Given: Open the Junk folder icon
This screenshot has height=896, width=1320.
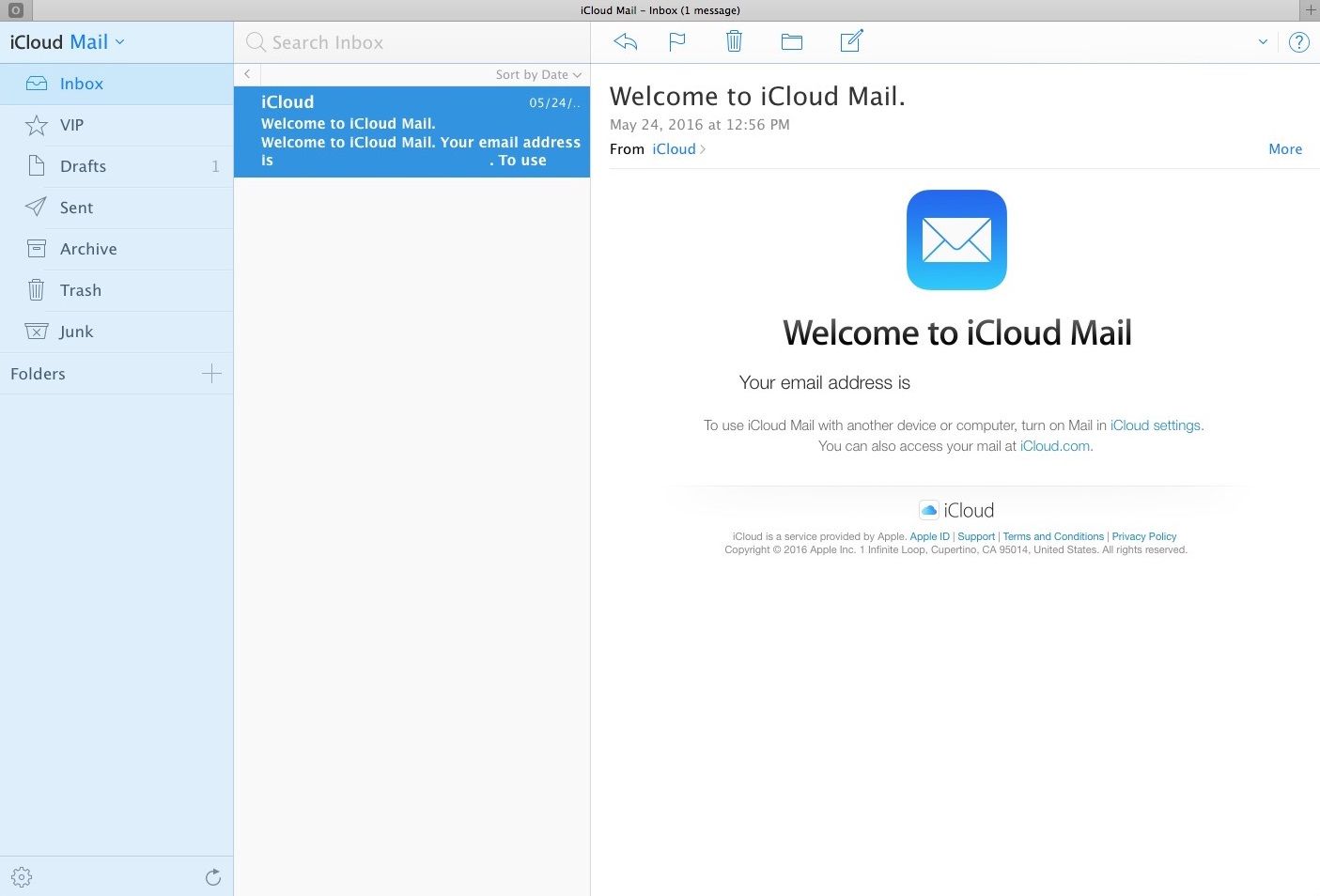Looking at the screenshot, I should pos(36,331).
